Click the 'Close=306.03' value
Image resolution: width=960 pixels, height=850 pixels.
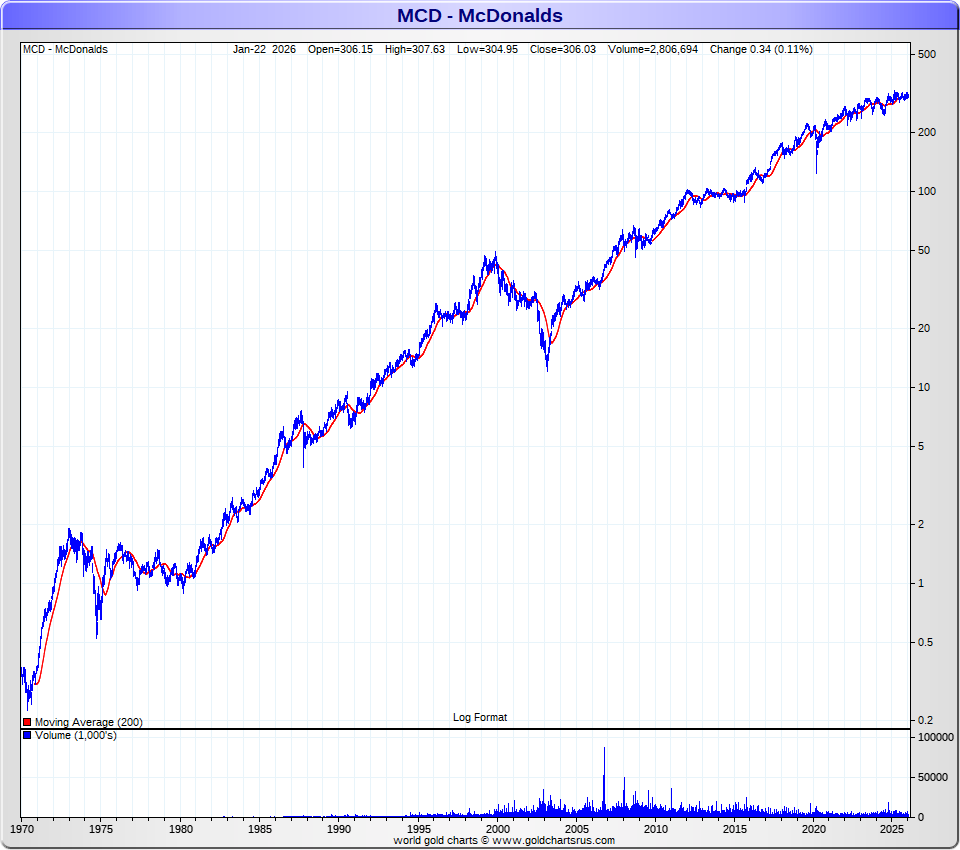(x=563, y=50)
